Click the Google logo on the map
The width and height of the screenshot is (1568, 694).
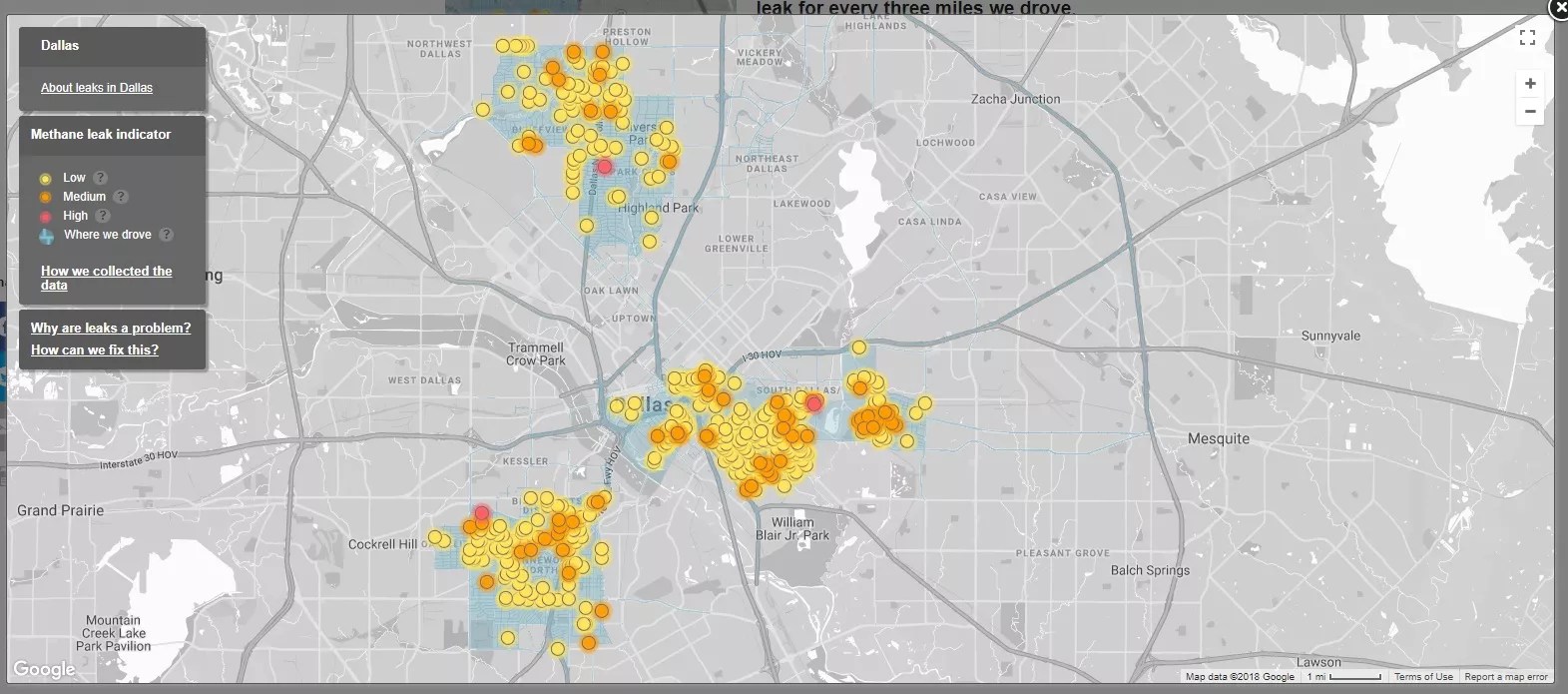[x=44, y=669]
